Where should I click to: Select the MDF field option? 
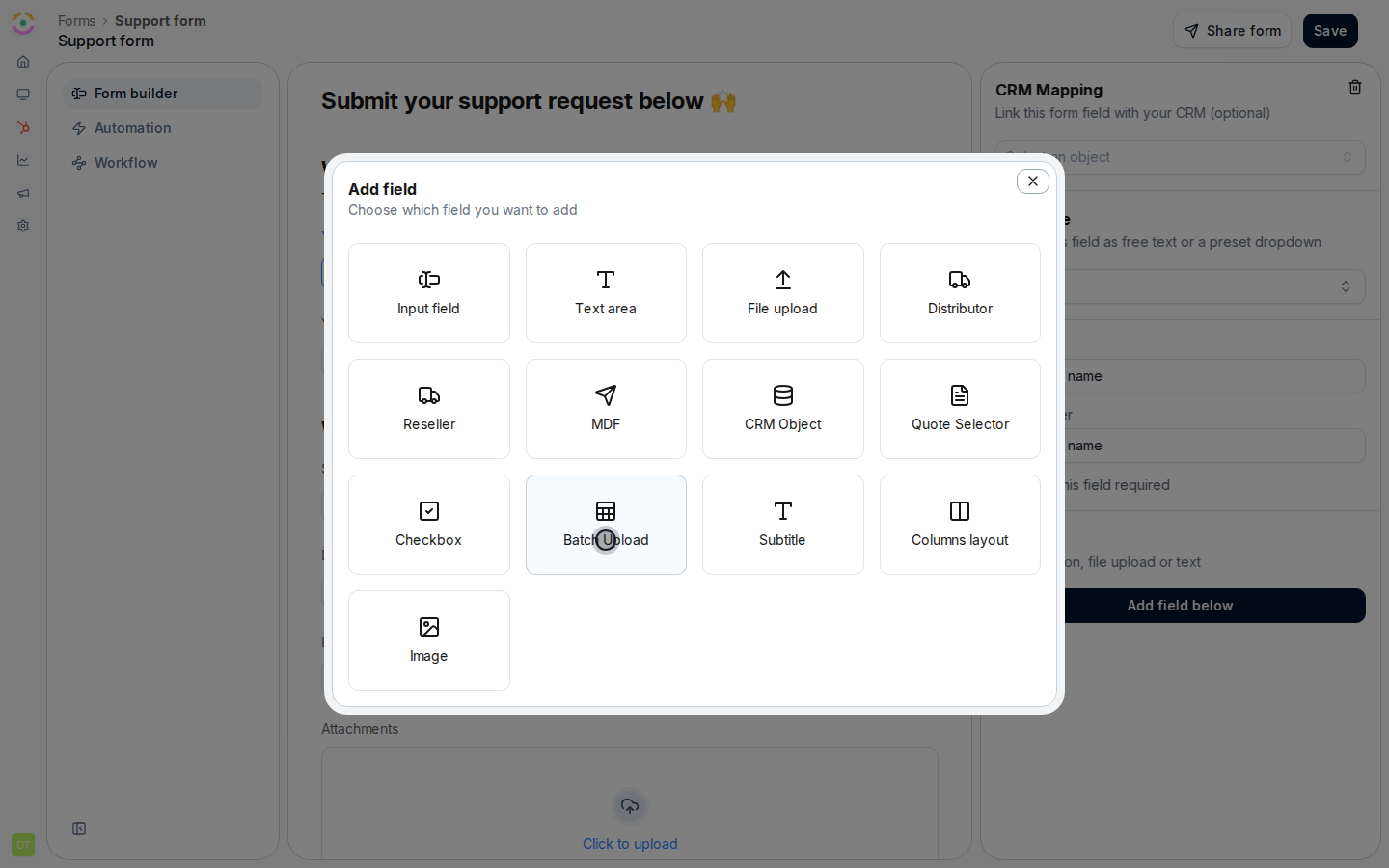point(606,409)
